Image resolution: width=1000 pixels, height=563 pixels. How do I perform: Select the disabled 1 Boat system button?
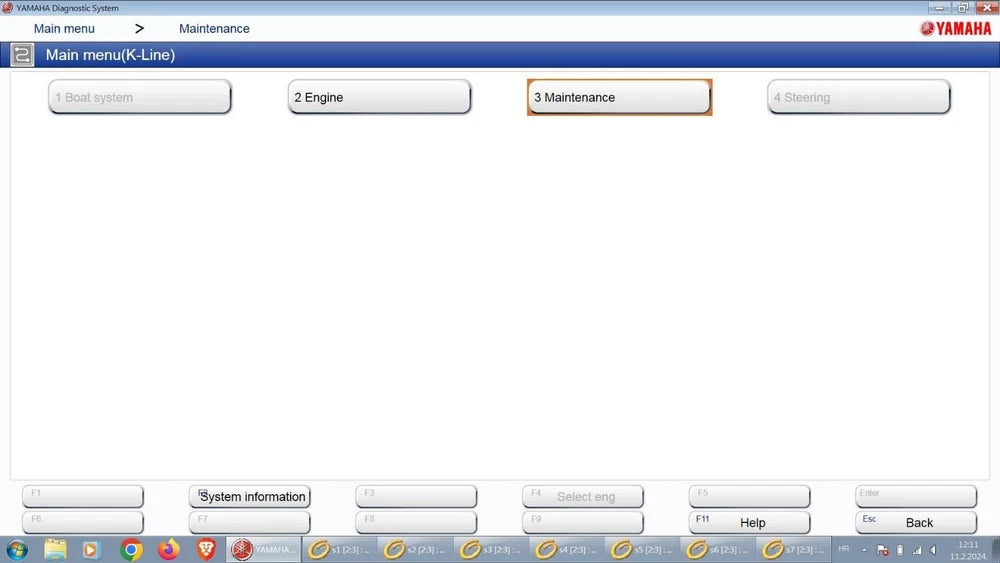click(140, 98)
